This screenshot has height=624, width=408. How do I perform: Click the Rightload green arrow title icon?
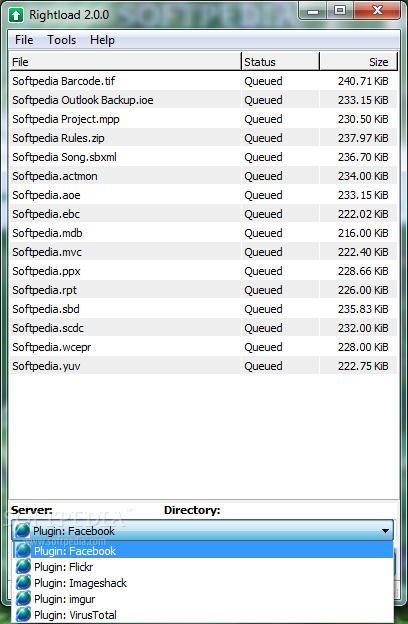click(x=16, y=15)
